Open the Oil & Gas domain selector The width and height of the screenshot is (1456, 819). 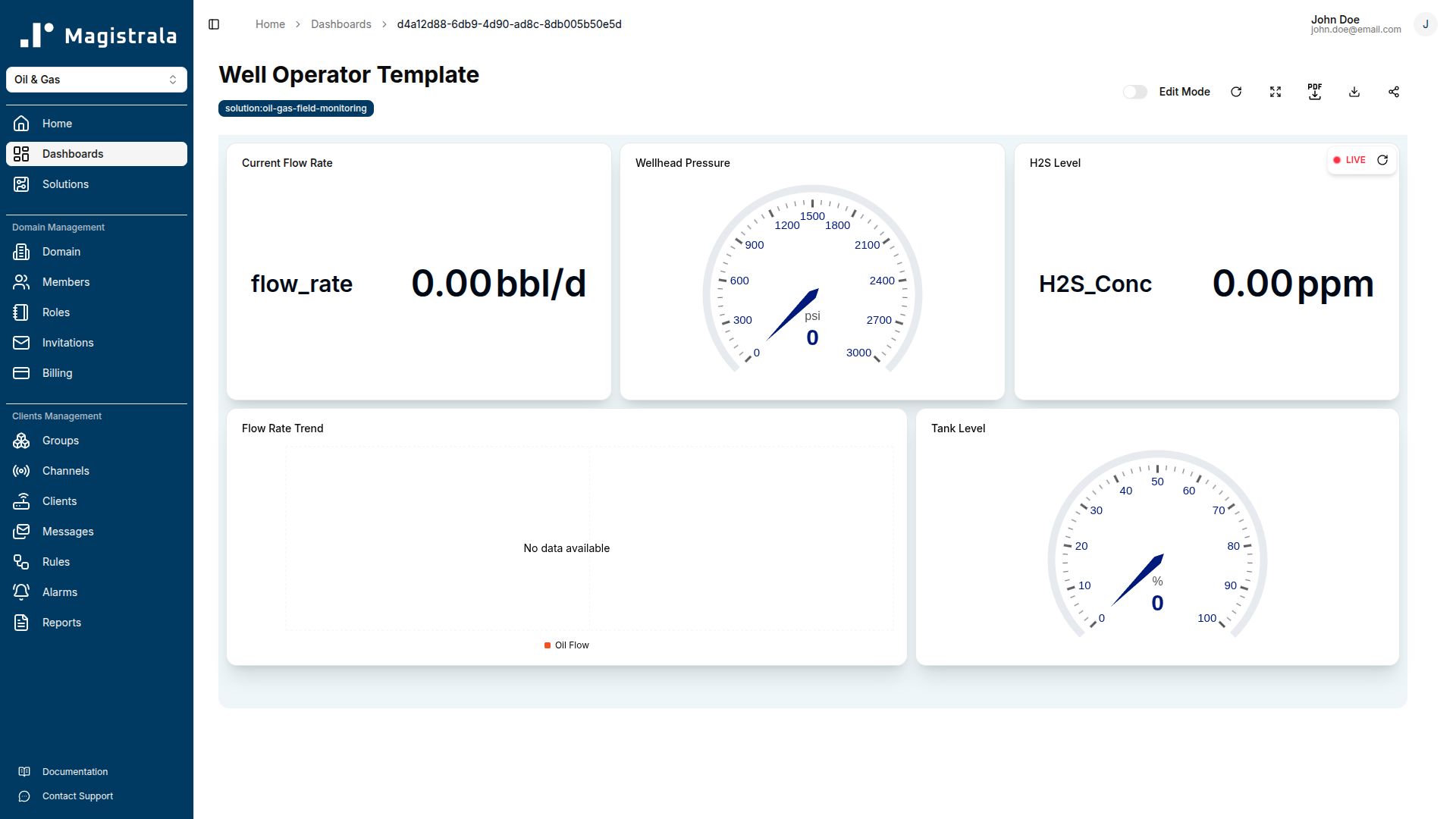[96, 80]
